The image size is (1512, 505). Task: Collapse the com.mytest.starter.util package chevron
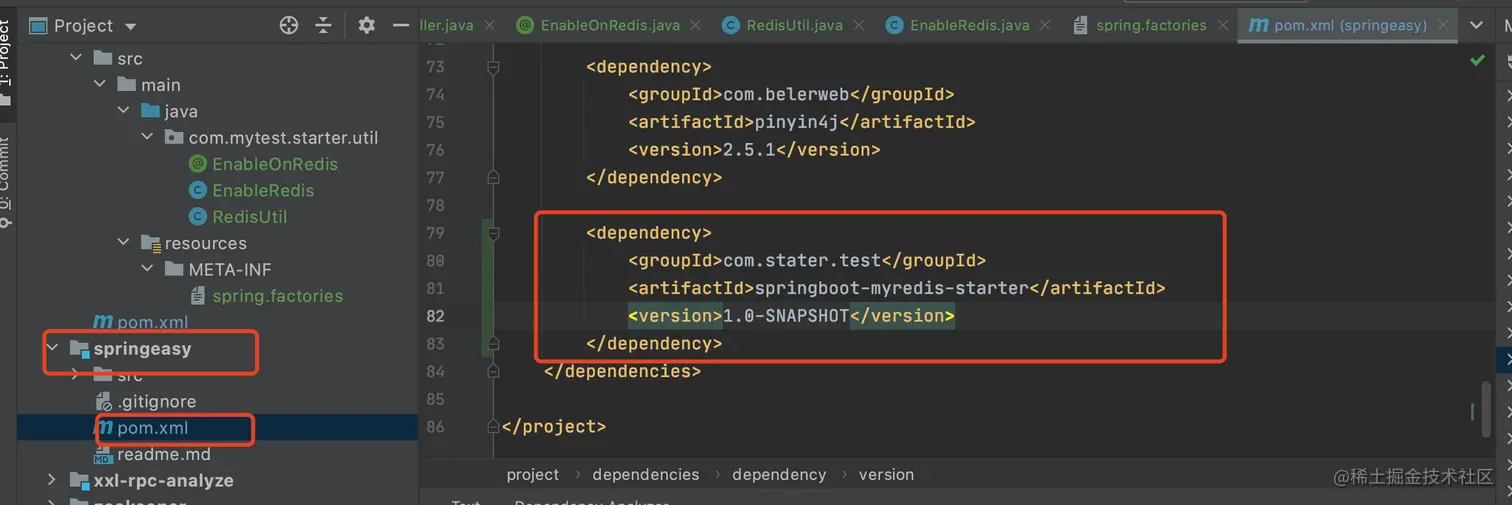tap(148, 137)
